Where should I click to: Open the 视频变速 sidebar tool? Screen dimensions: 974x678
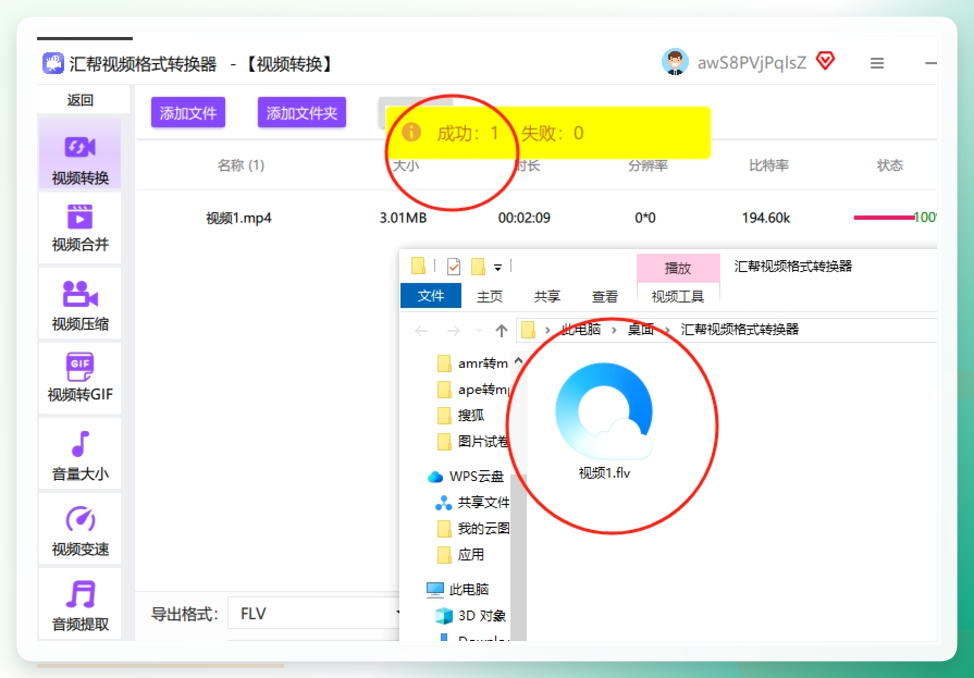click(x=80, y=529)
